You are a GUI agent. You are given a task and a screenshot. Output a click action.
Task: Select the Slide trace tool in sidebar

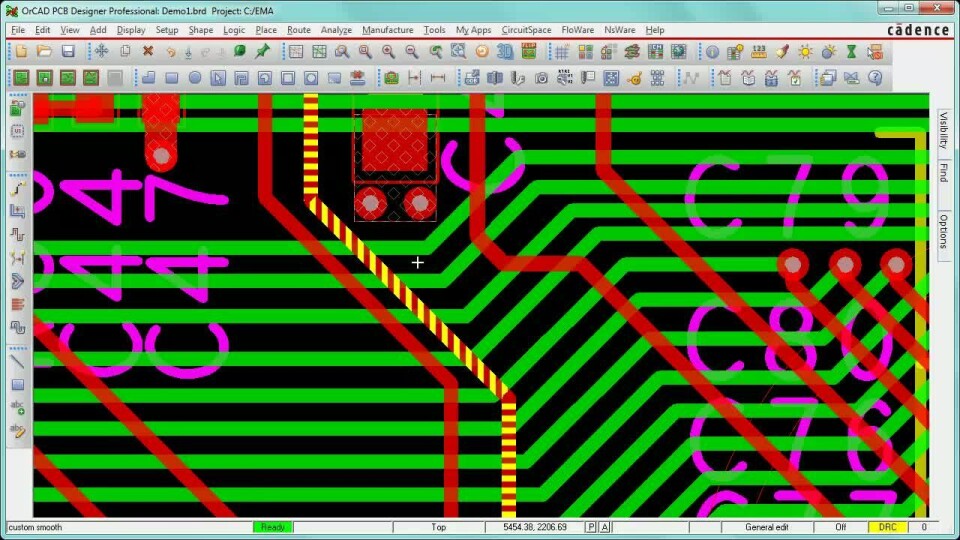(x=18, y=212)
